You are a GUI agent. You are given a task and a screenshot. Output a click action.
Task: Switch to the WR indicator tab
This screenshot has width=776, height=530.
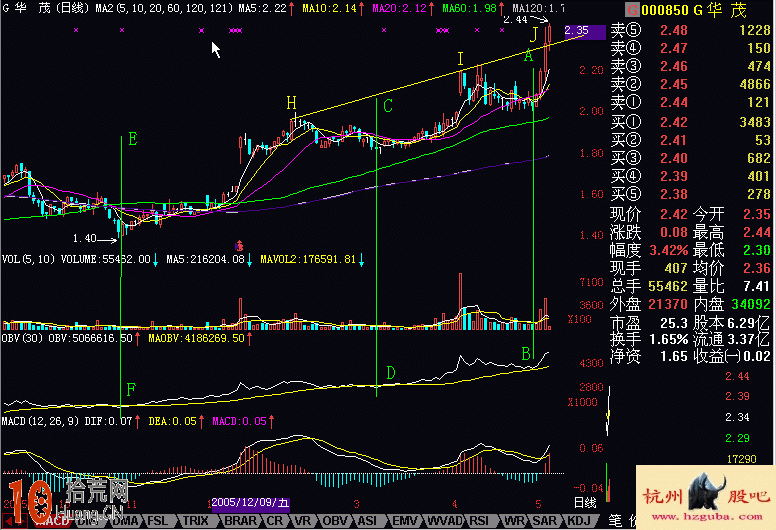click(x=514, y=521)
